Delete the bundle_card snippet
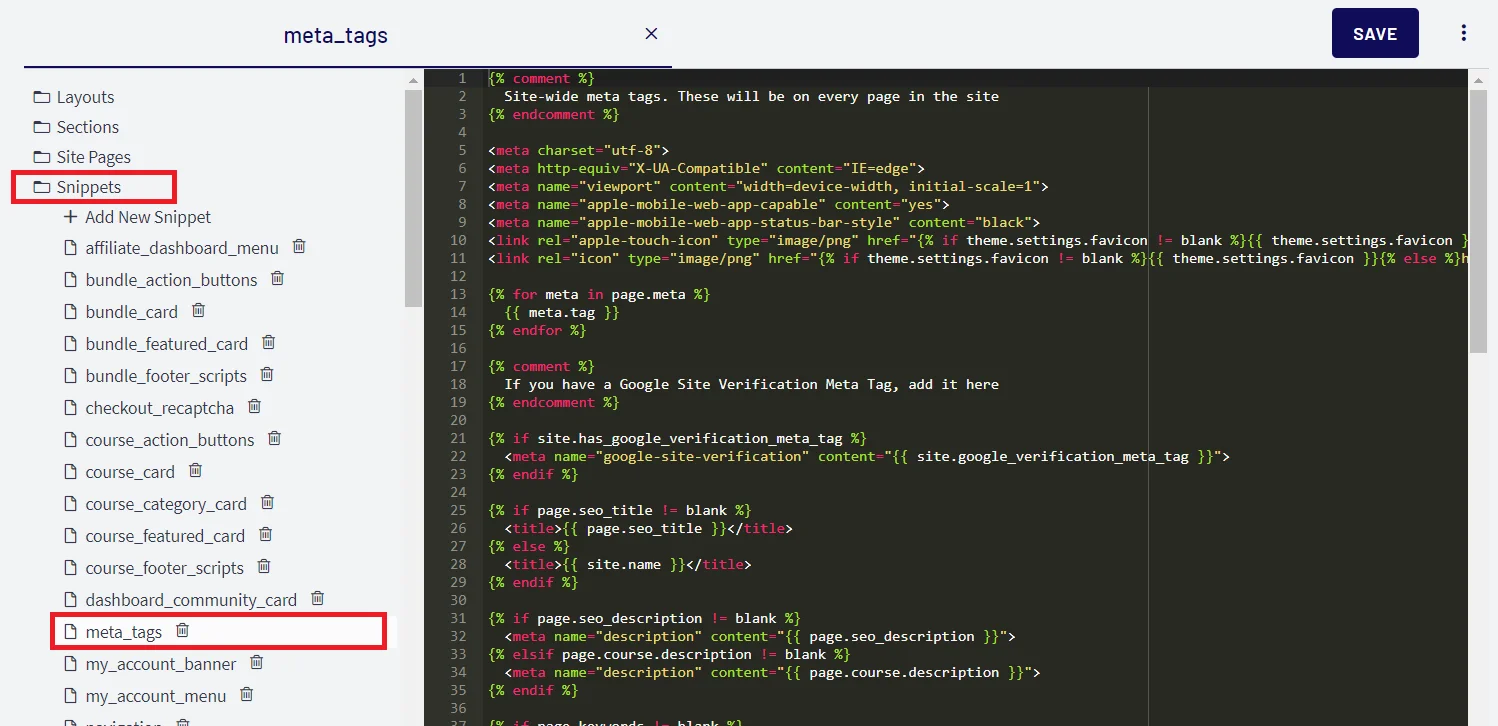 pyautogui.click(x=196, y=310)
